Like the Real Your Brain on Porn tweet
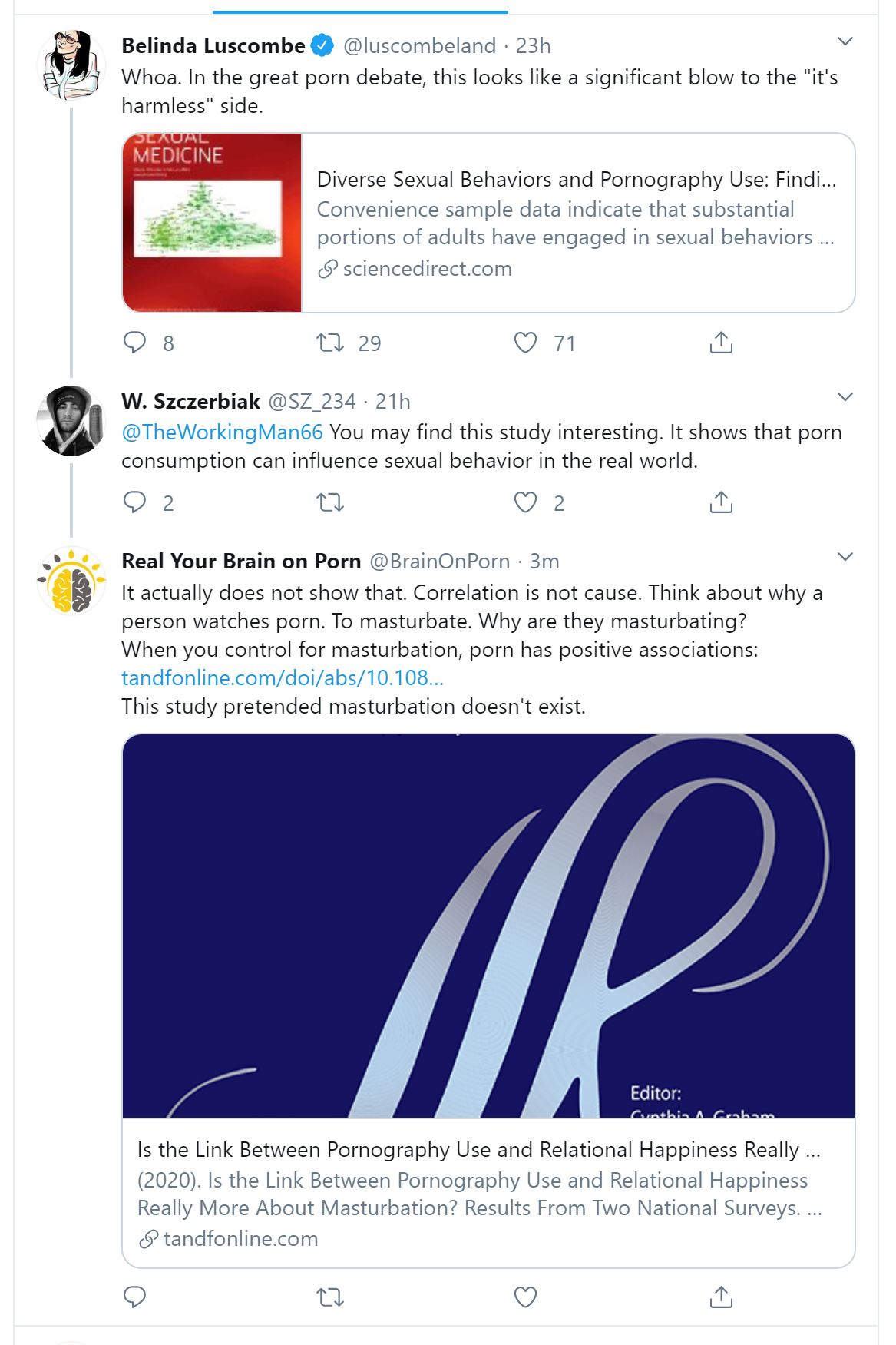 (x=525, y=1297)
